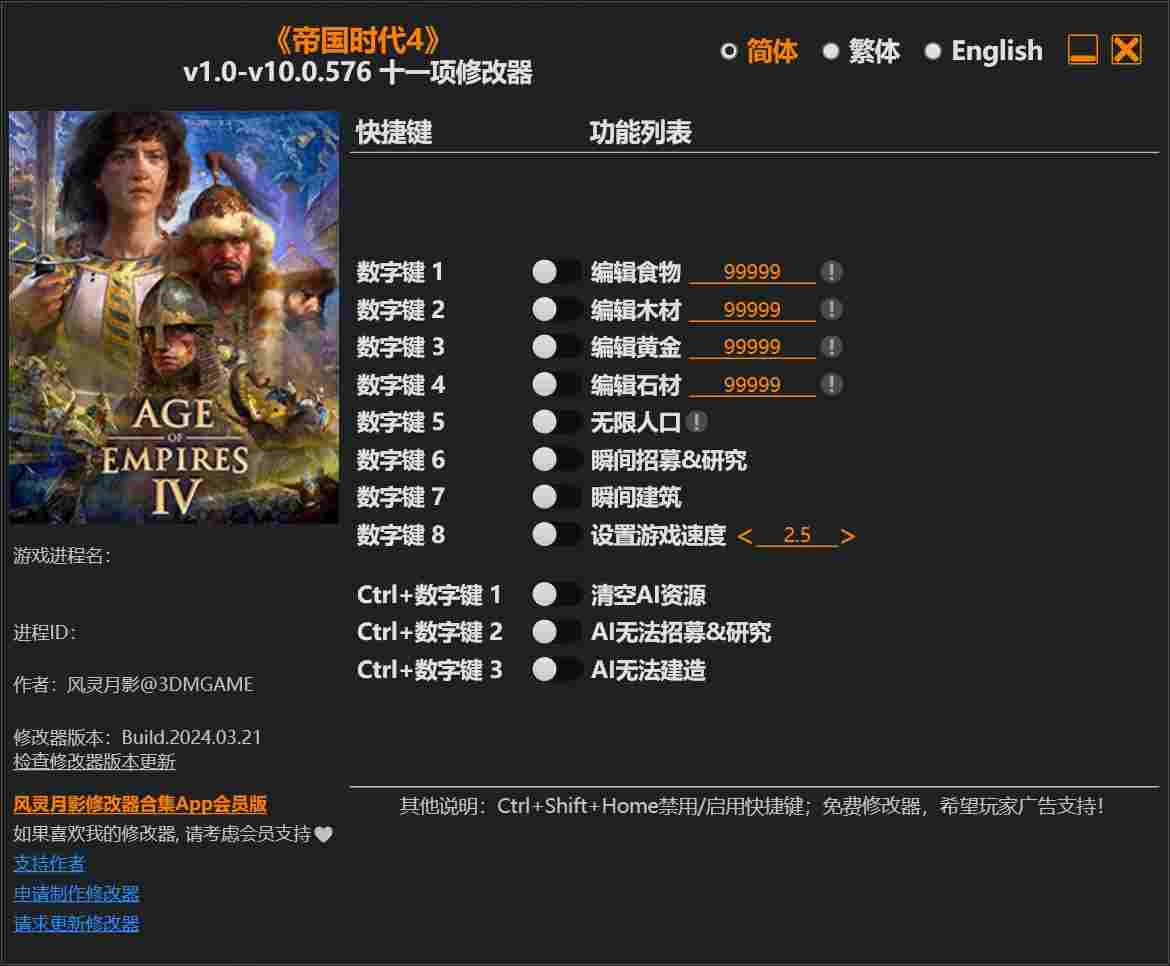The image size is (1170, 966).
Task: Click the 数字键 7 hotkey label
Action: [x=400, y=497]
